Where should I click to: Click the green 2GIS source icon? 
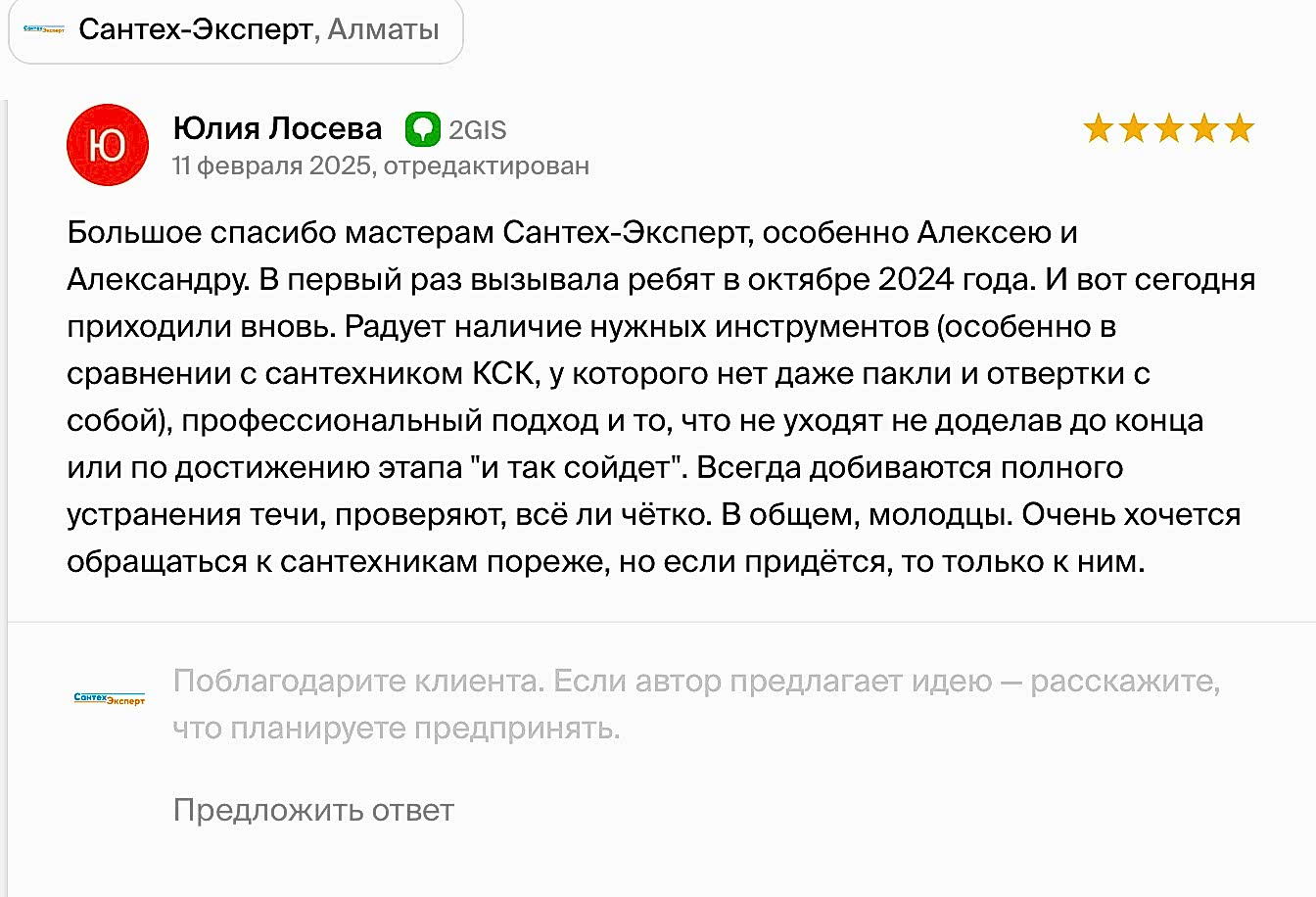point(423,129)
